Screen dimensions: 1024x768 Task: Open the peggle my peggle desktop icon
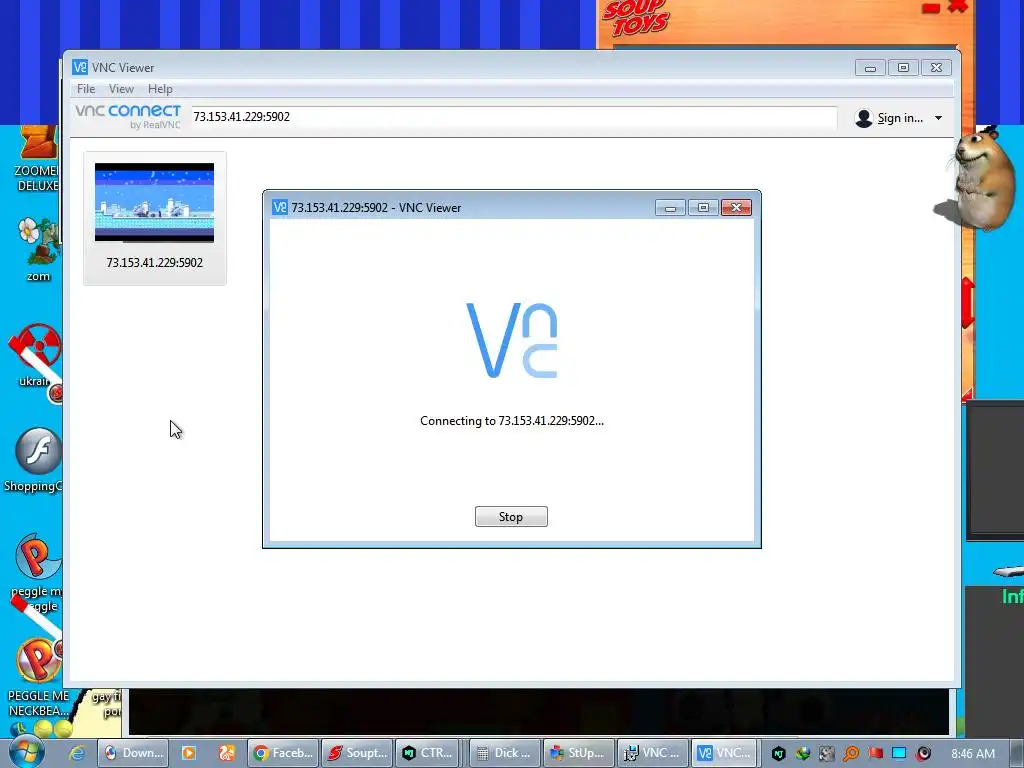(x=37, y=573)
